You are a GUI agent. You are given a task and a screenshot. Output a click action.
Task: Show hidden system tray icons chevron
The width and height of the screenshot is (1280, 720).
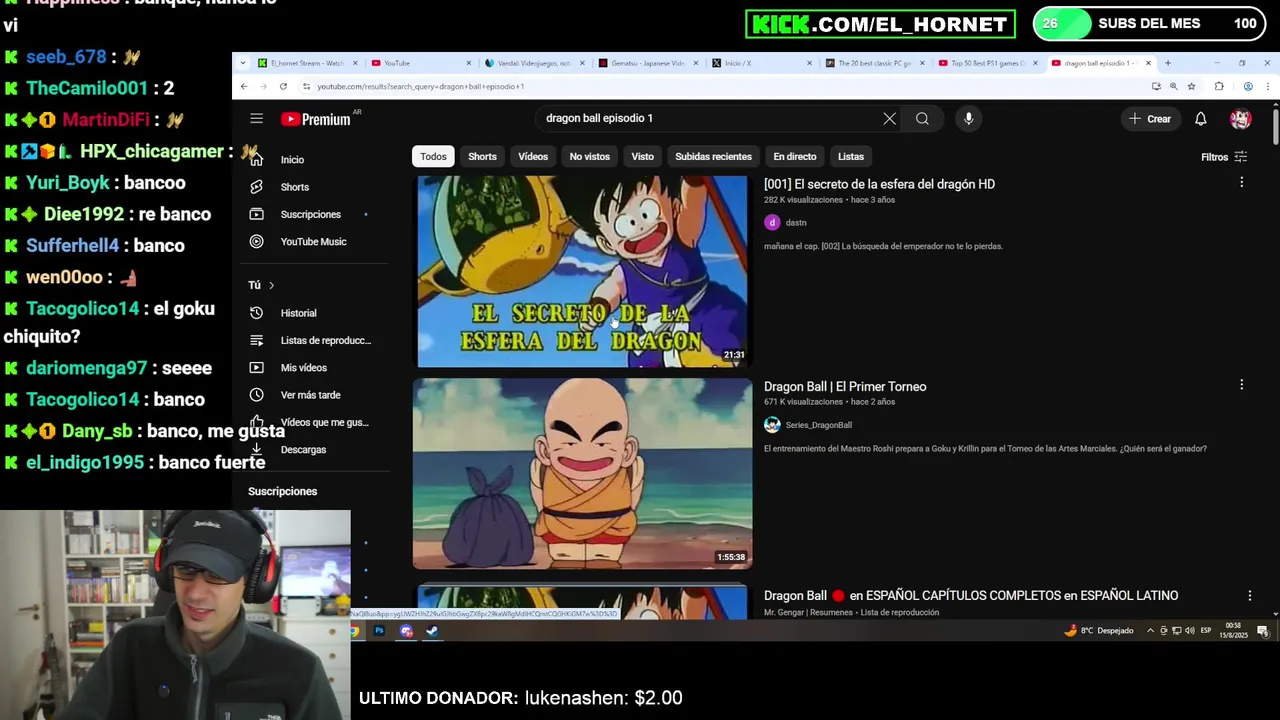[x=1150, y=631]
